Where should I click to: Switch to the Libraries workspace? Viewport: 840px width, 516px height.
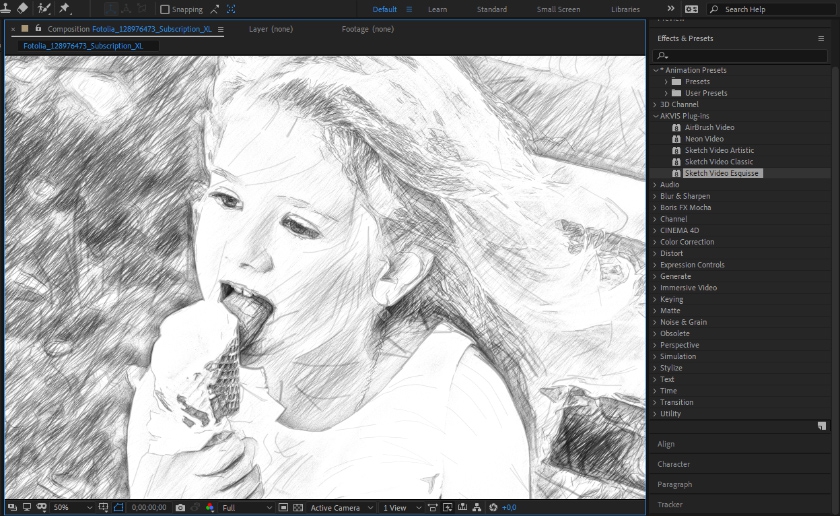tap(625, 9)
